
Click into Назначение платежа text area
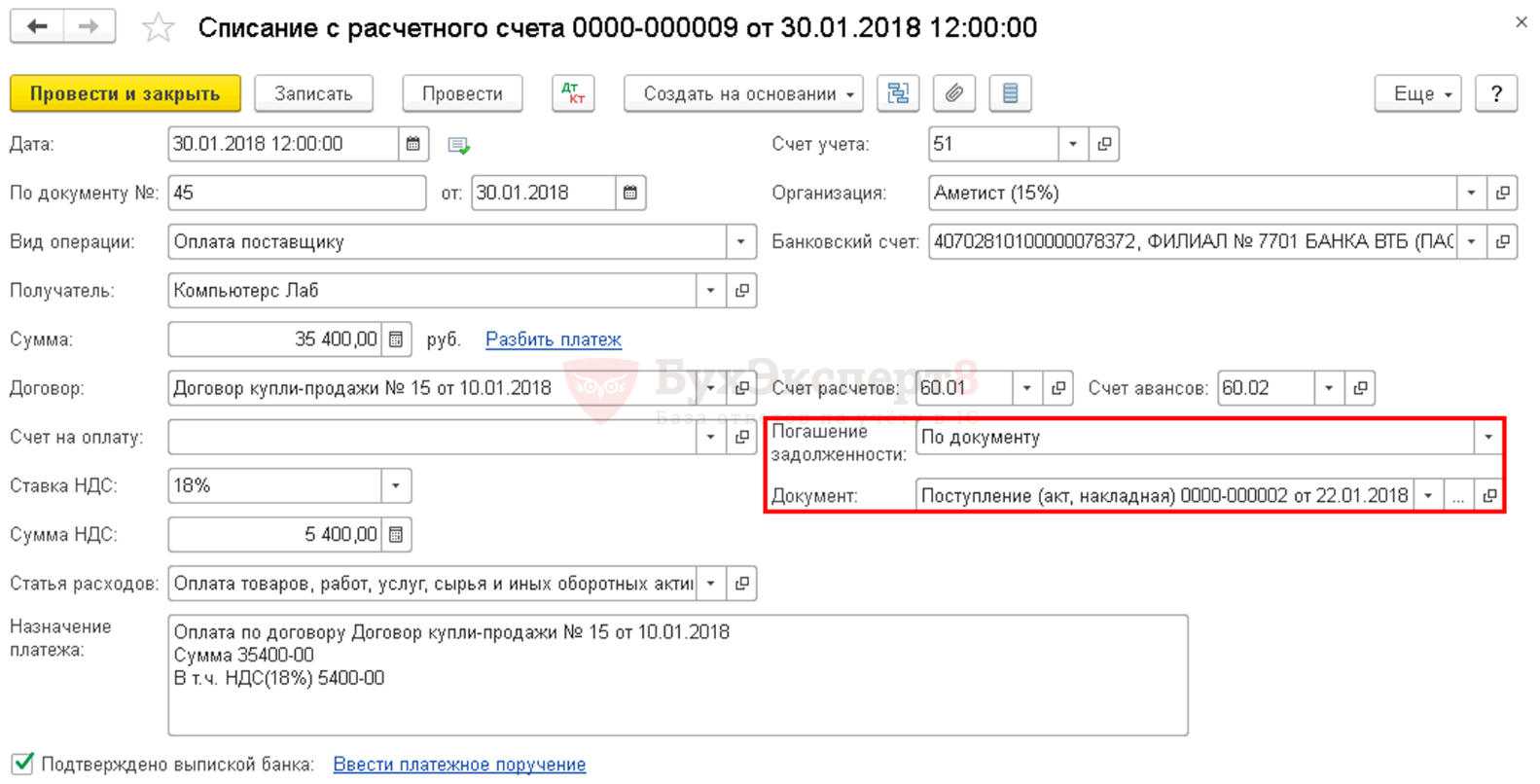pyautogui.click(x=678, y=675)
